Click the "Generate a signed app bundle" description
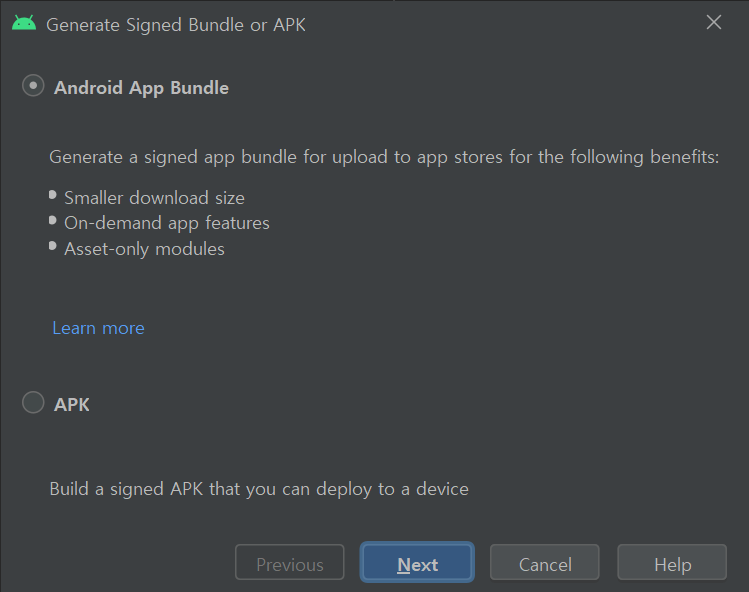The image size is (749, 592). tap(384, 158)
